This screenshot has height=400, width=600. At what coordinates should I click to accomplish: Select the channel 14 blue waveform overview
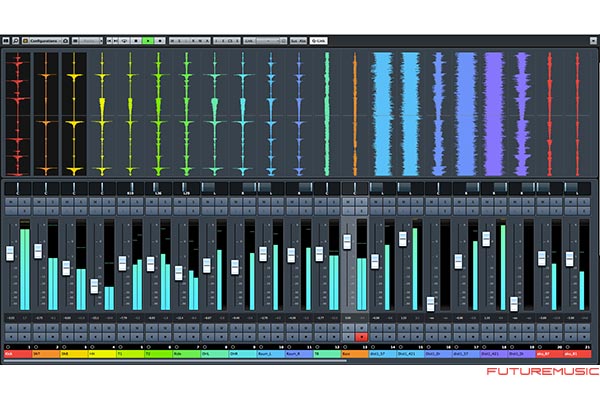(383, 114)
